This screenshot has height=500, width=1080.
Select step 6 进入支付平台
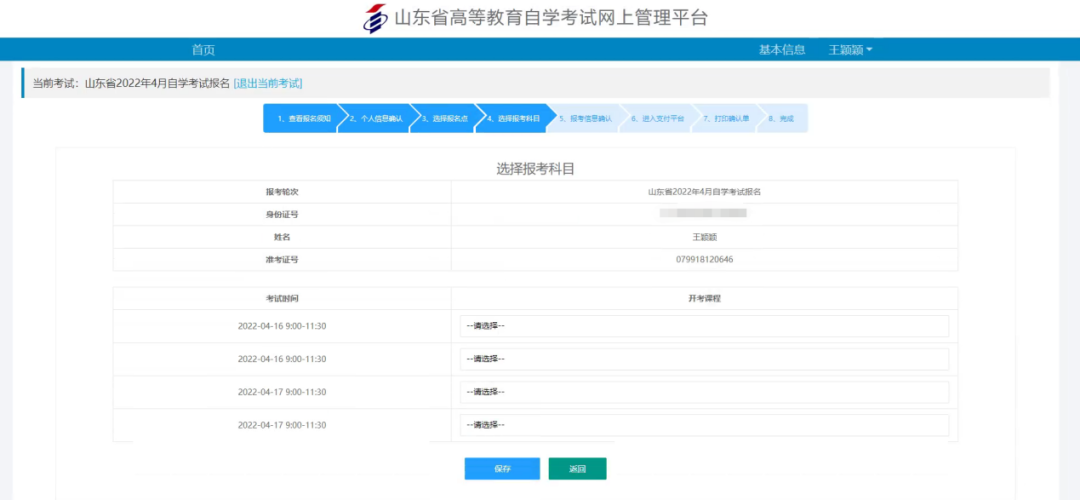657,118
